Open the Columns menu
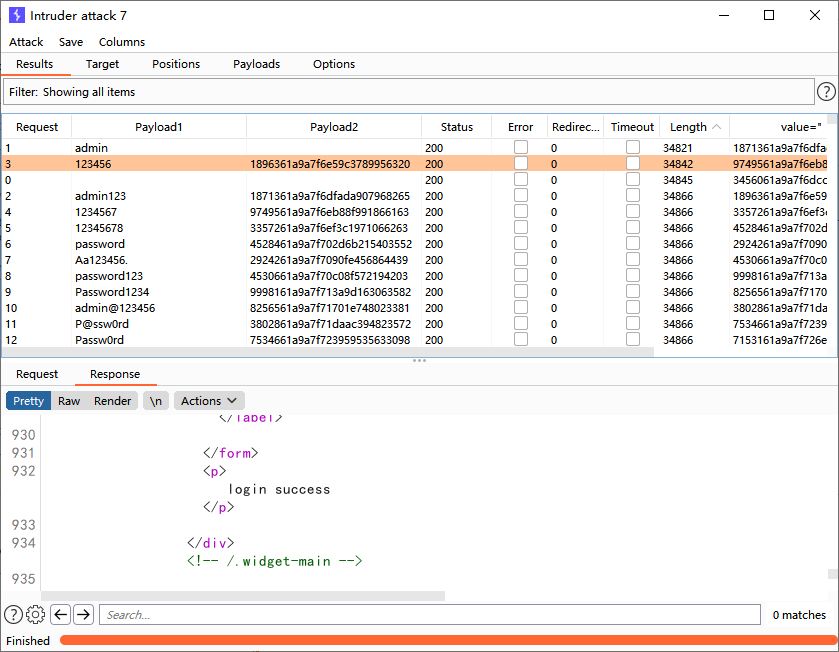The width and height of the screenshot is (839, 652). pyautogui.click(x=121, y=42)
